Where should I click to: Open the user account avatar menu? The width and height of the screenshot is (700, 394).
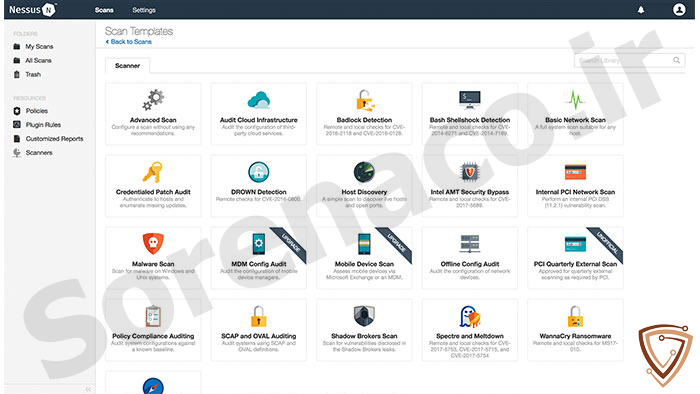(x=679, y=9)
